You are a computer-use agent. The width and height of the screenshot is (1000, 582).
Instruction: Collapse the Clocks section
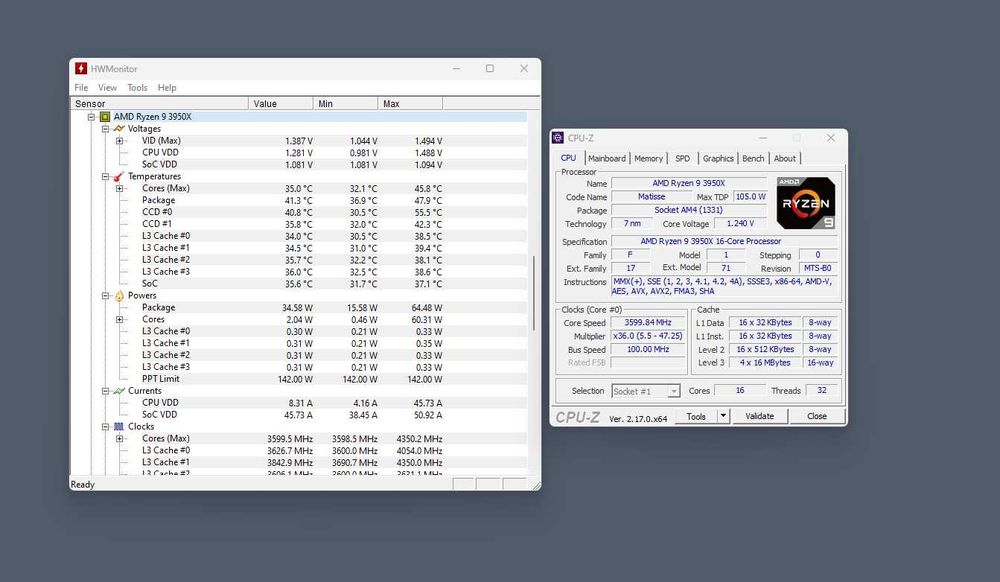105,426
